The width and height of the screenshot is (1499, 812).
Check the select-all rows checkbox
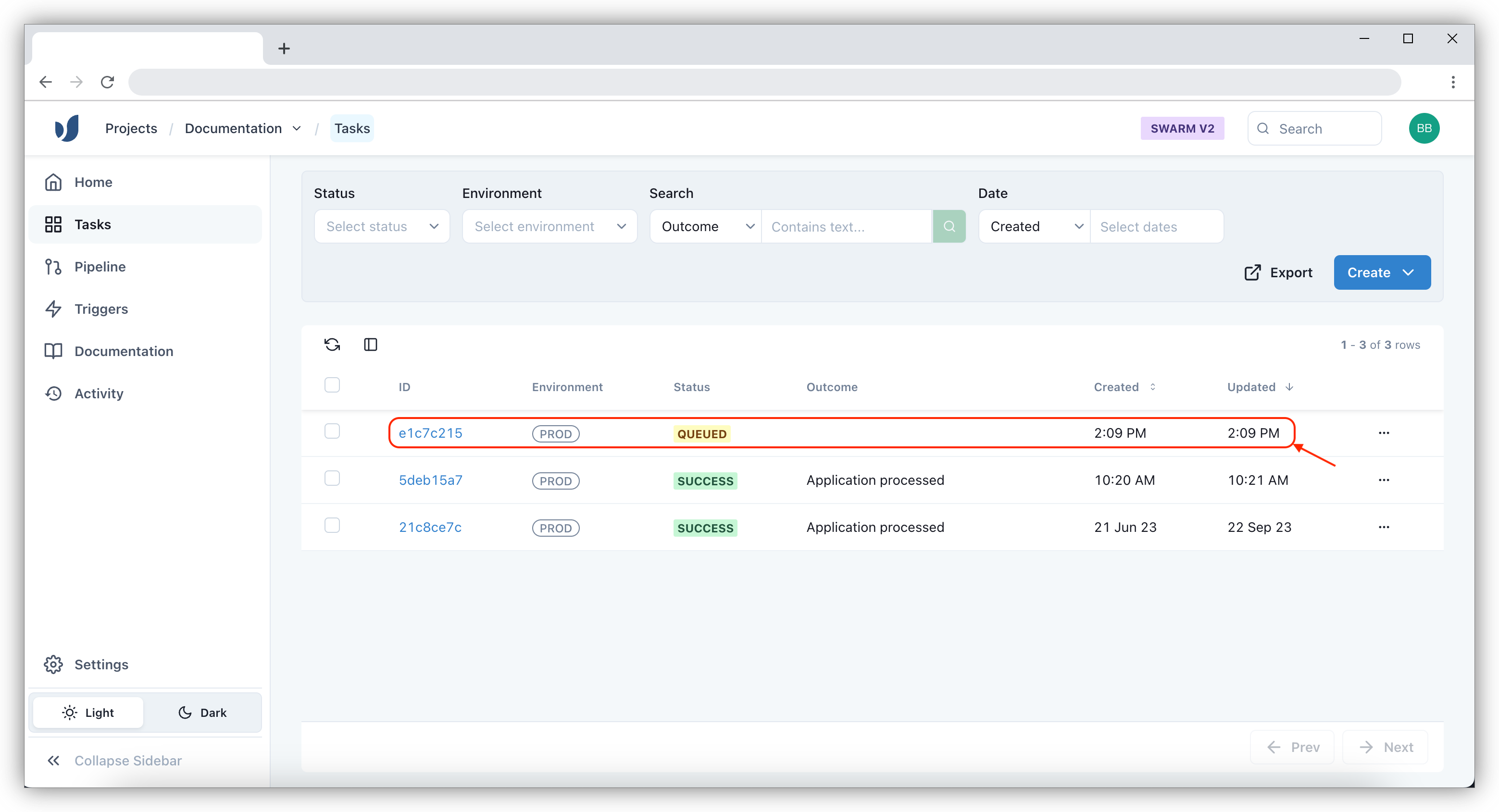332,385
